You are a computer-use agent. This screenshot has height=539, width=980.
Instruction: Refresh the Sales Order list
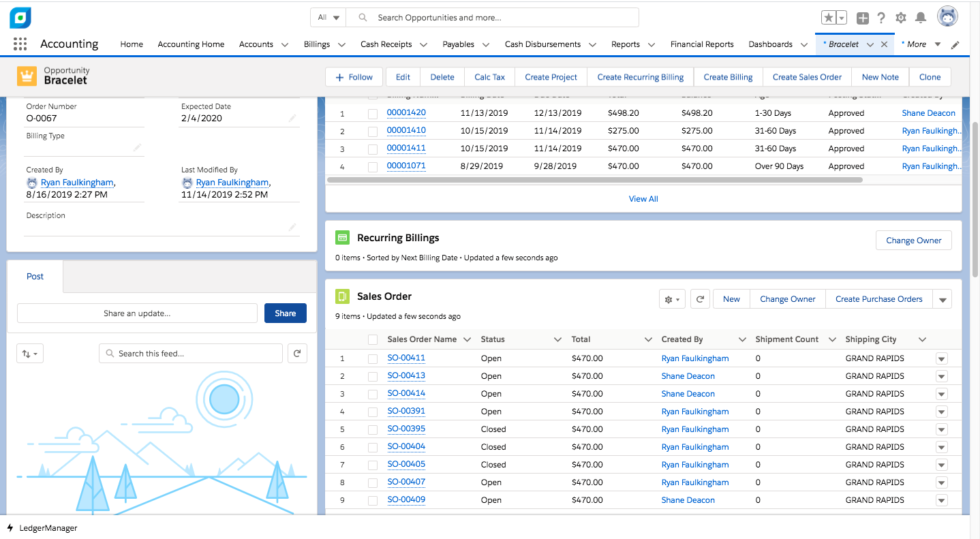tap(700, 299)
